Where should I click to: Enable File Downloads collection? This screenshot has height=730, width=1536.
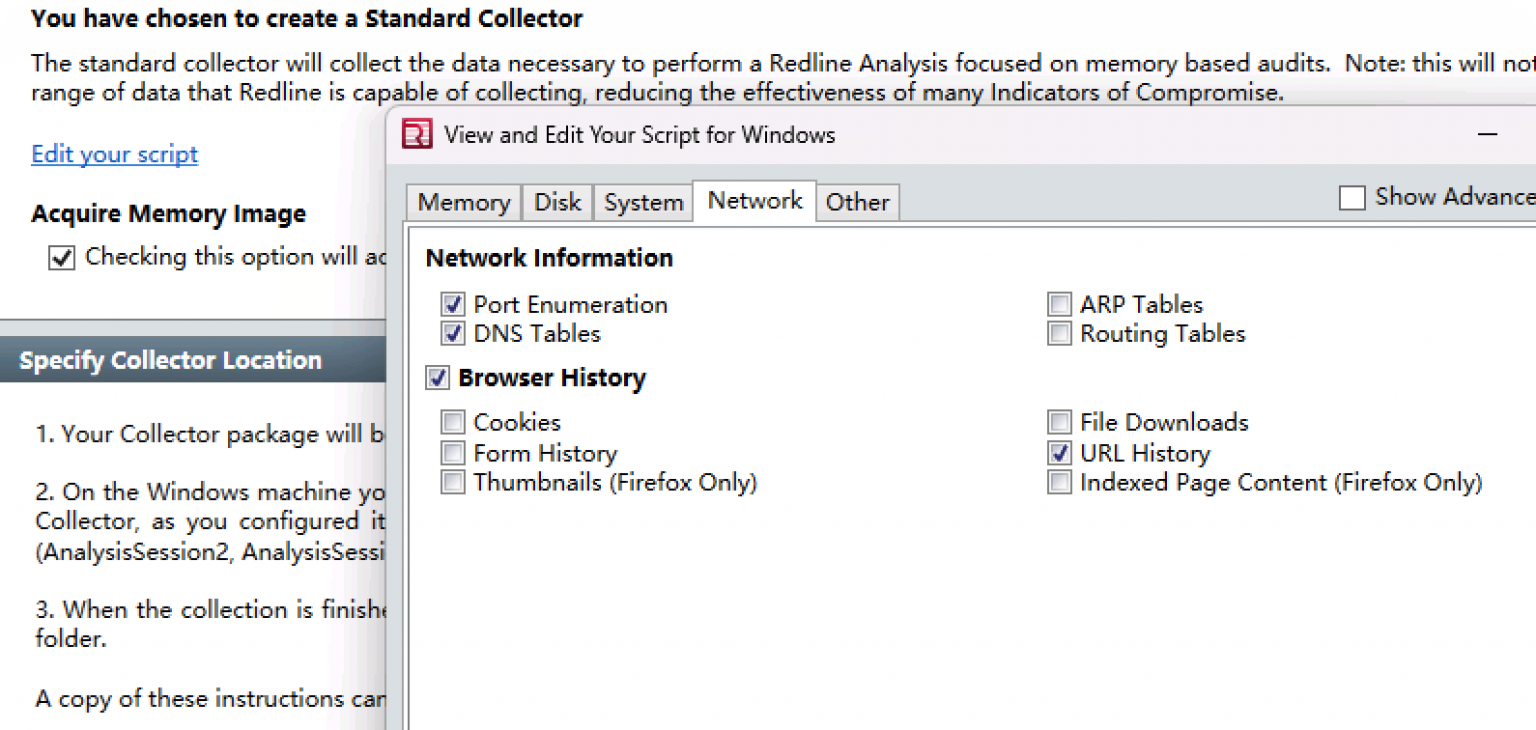(x=1059, y=421)
